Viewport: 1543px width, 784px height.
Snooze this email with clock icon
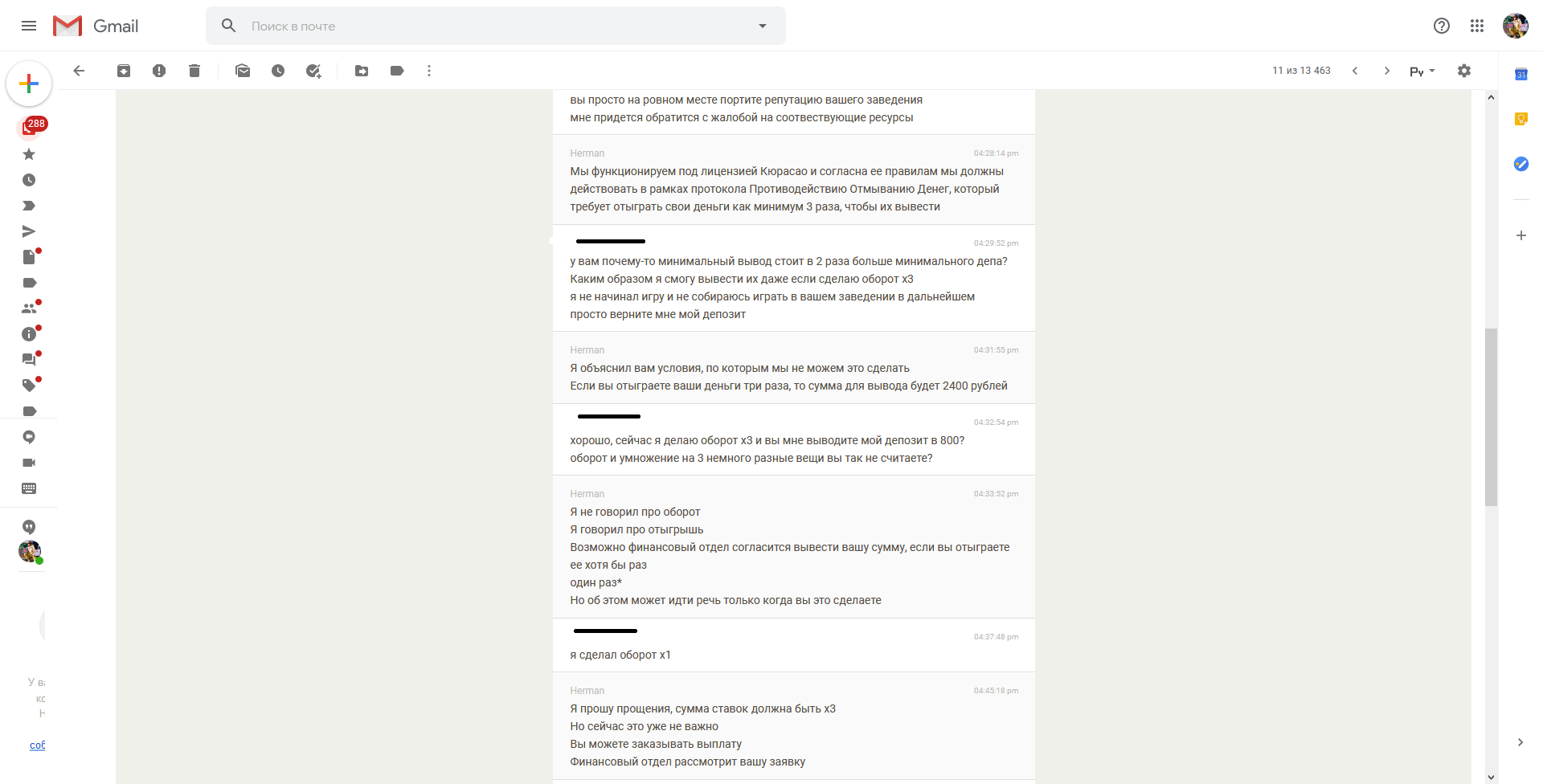(x=278, y=71)
